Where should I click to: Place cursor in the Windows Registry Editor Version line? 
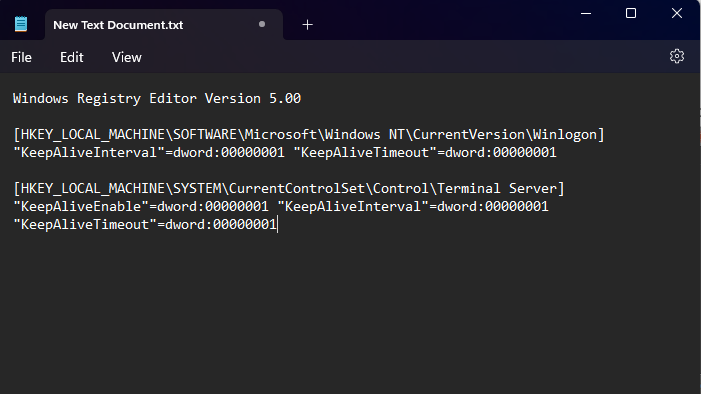click(156, 98)
